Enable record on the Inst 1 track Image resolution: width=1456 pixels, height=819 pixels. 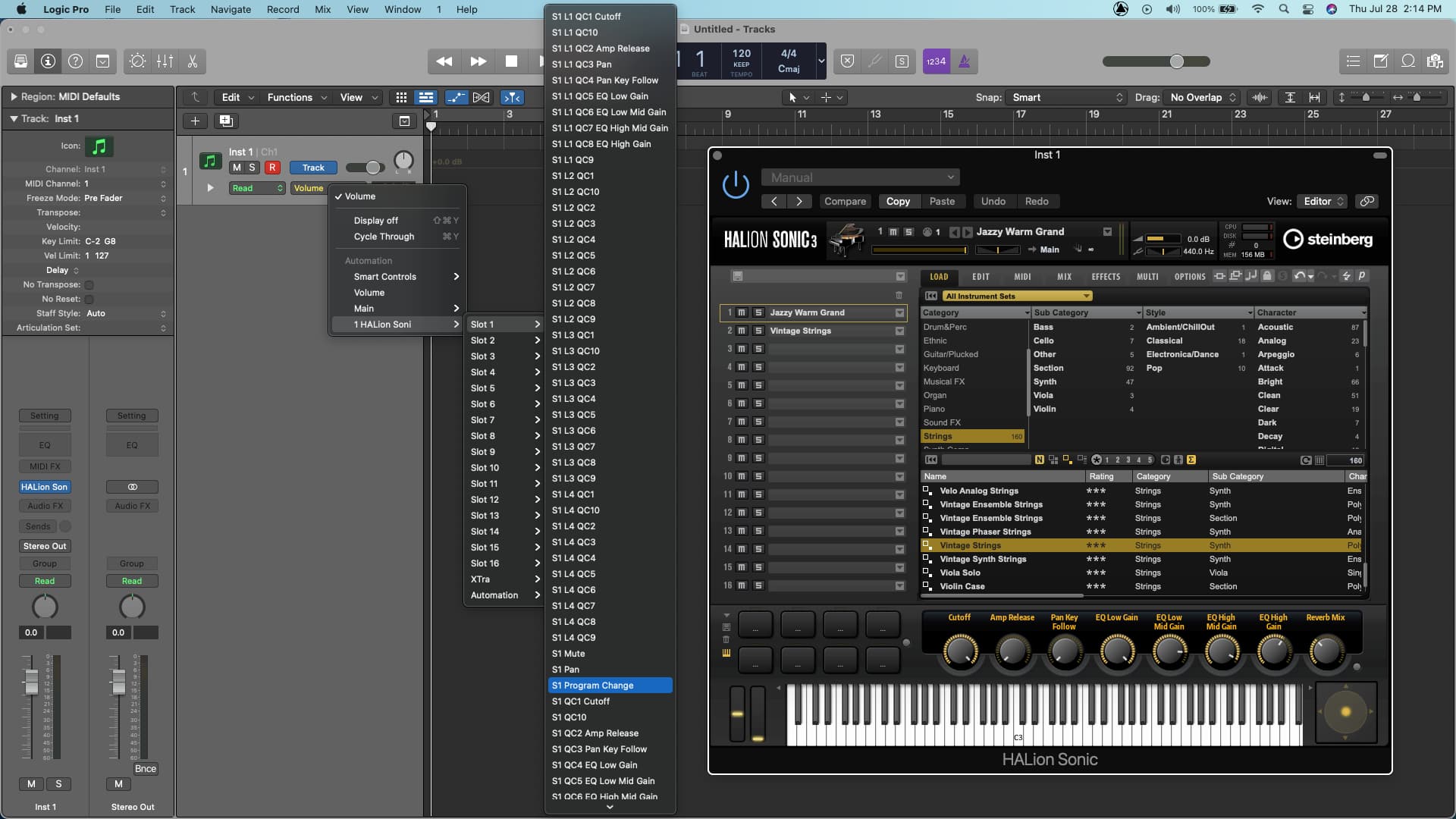pos(271,168)
